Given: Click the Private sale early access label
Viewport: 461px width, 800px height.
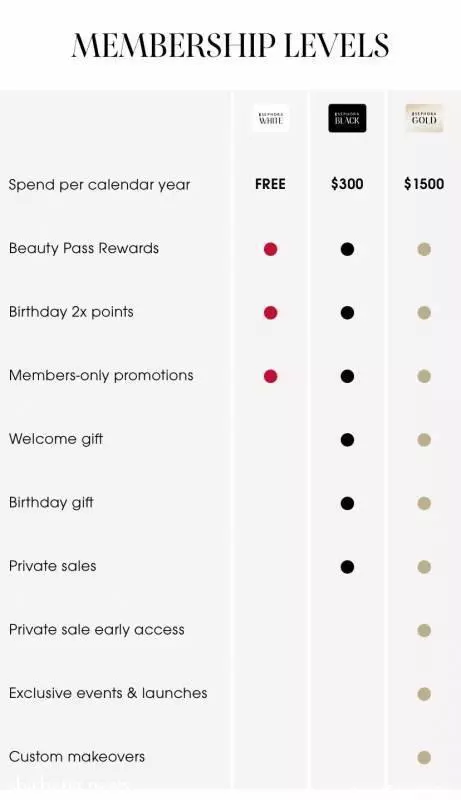Looking at the screenshot, I should 97,630.
